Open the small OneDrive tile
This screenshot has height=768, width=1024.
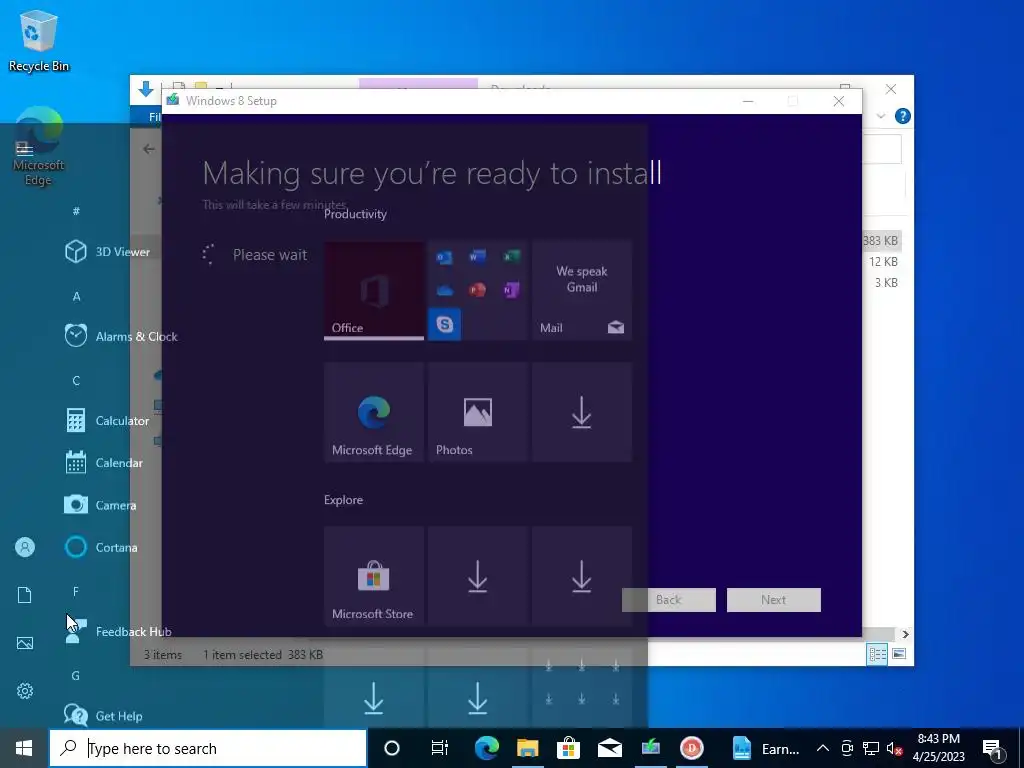click(444, 291)
